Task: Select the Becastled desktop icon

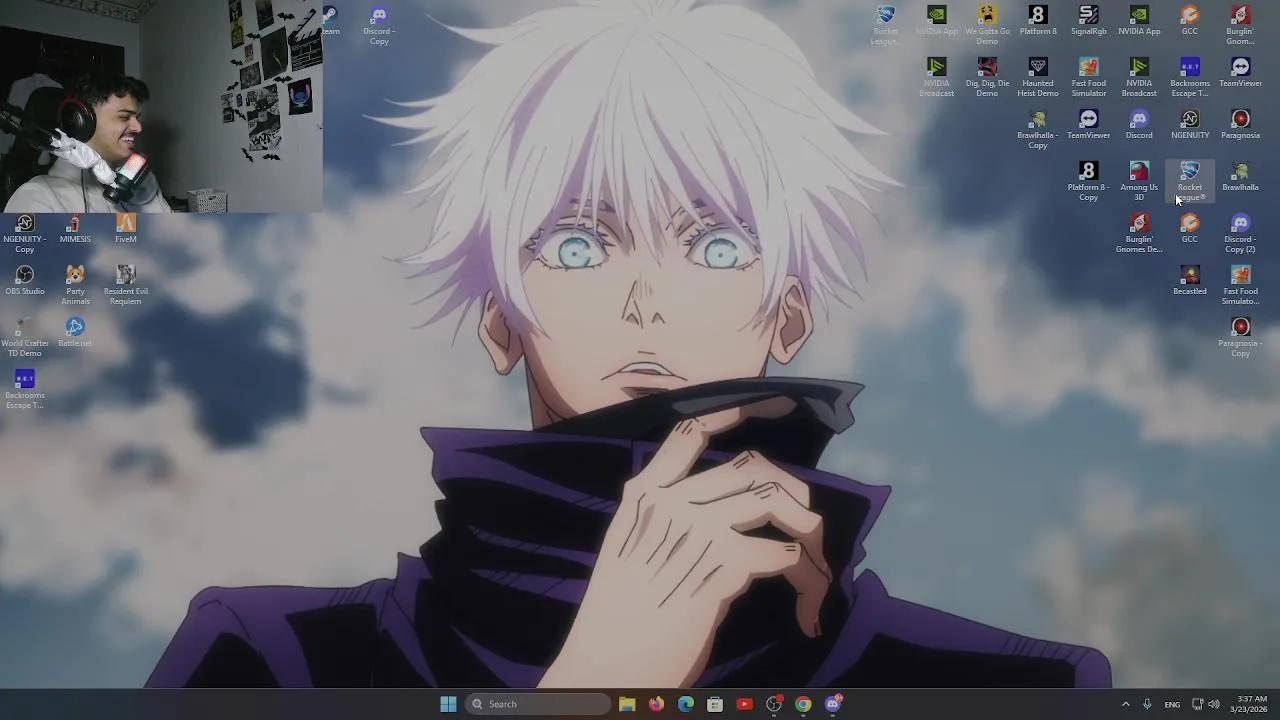Action: point(1189,281)
